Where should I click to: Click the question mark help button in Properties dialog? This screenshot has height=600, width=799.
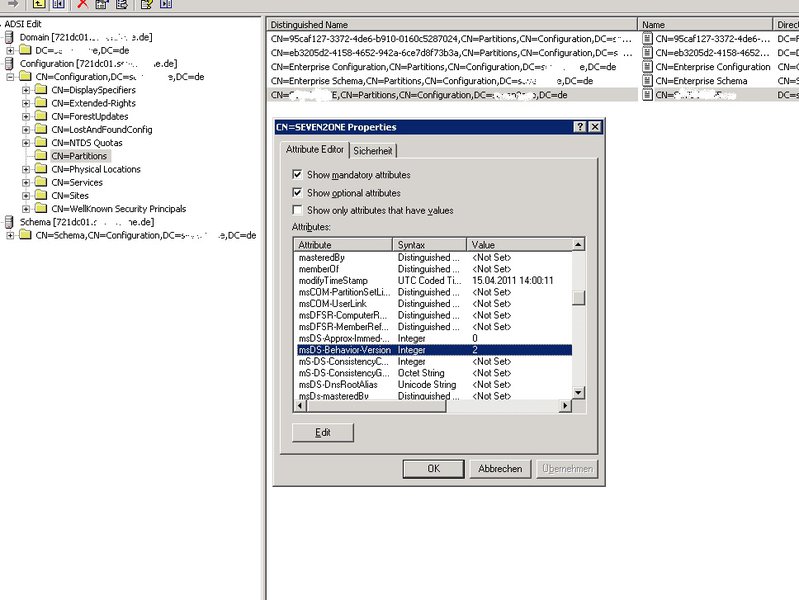point(580,127)
